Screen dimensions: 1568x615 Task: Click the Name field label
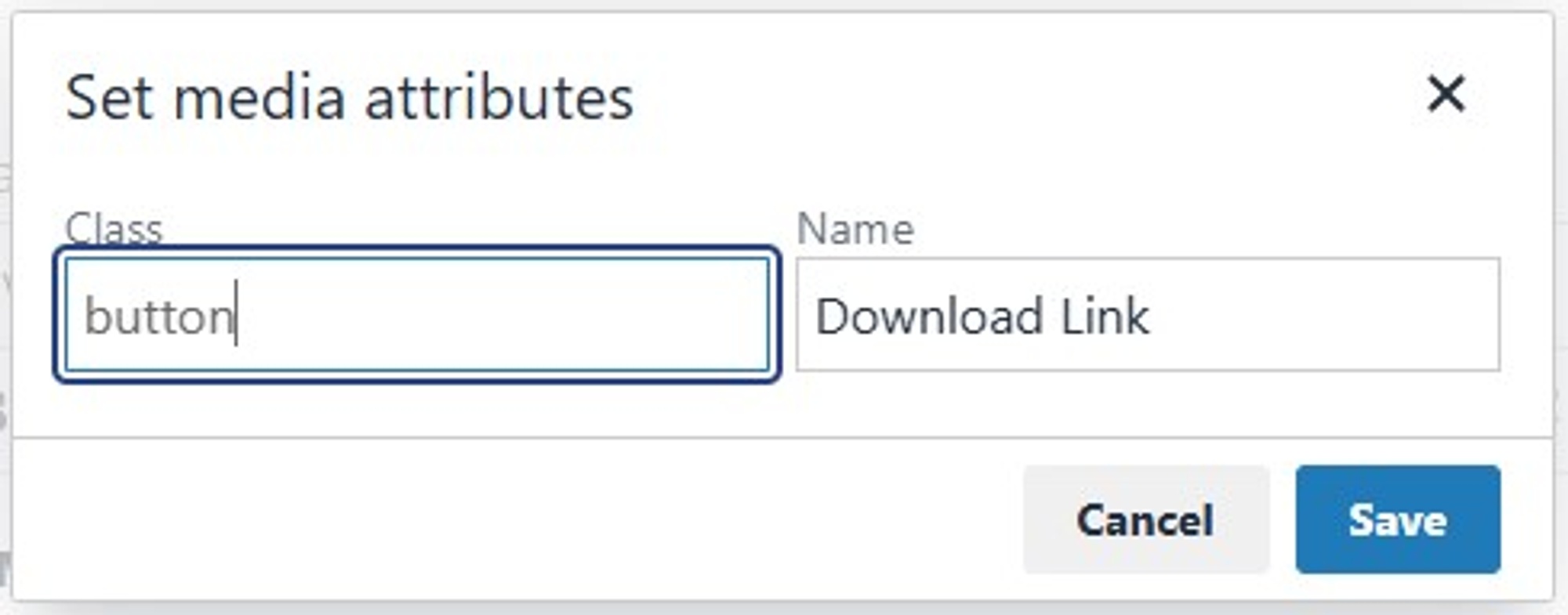pyautogui.click(x=855, y=230)
